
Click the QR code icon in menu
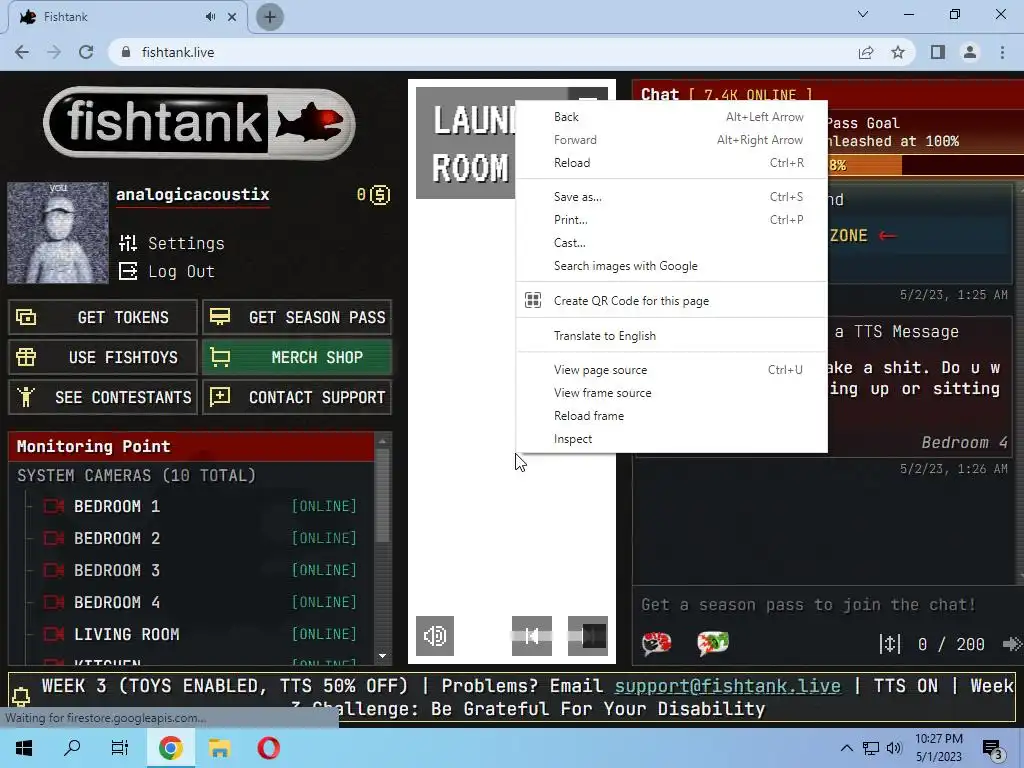tap(533, 300)
